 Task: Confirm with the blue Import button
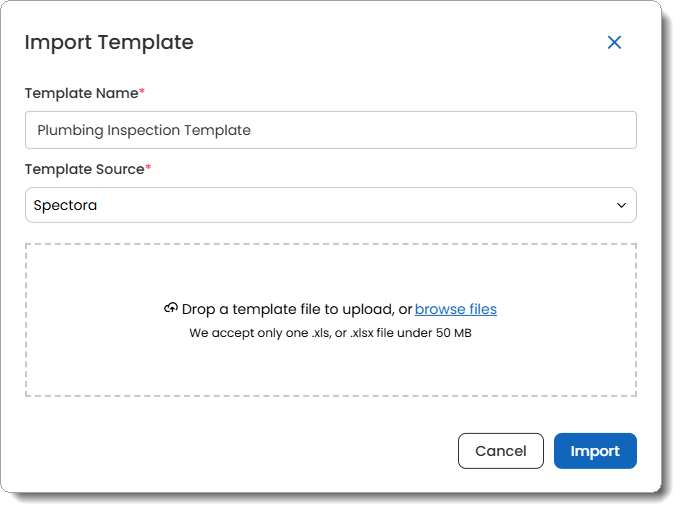[595, 451]
